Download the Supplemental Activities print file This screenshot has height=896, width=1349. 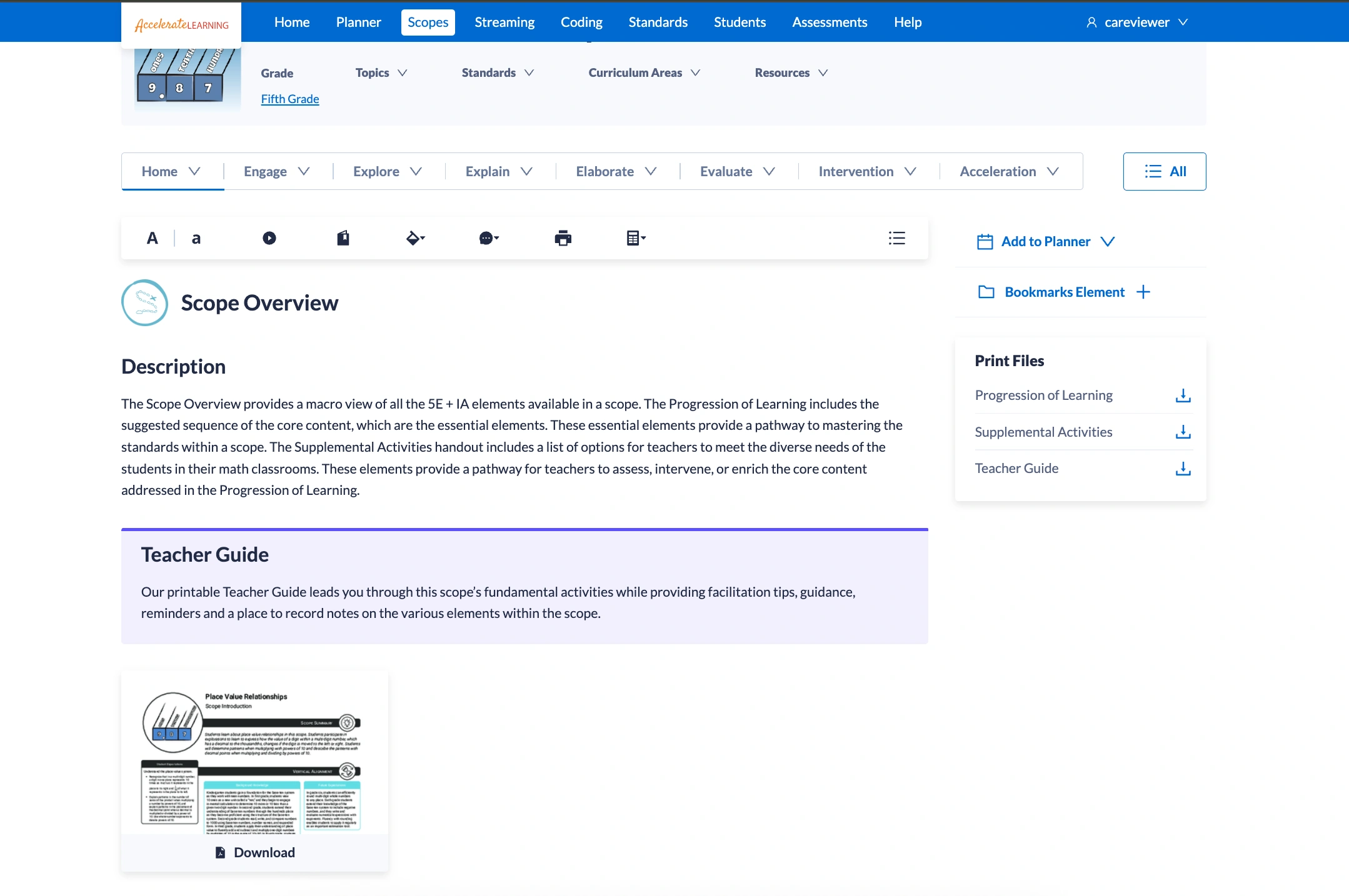pyautogui.click(x=1183, y=432)
